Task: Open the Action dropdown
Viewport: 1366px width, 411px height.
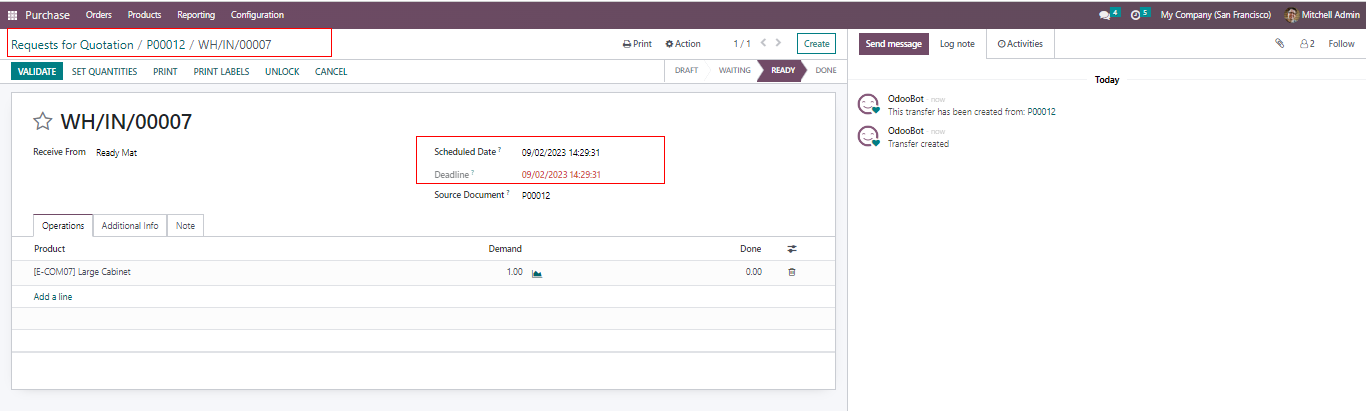Action: tap(683, 44)
